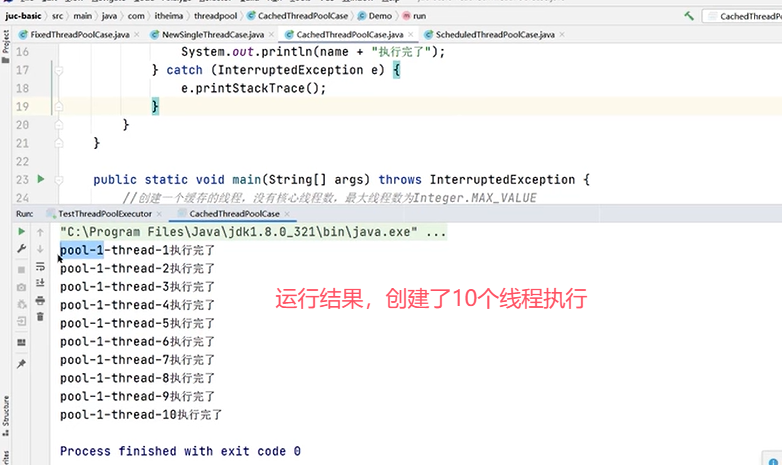Click the System.out.println code line

tap(313, 52)
